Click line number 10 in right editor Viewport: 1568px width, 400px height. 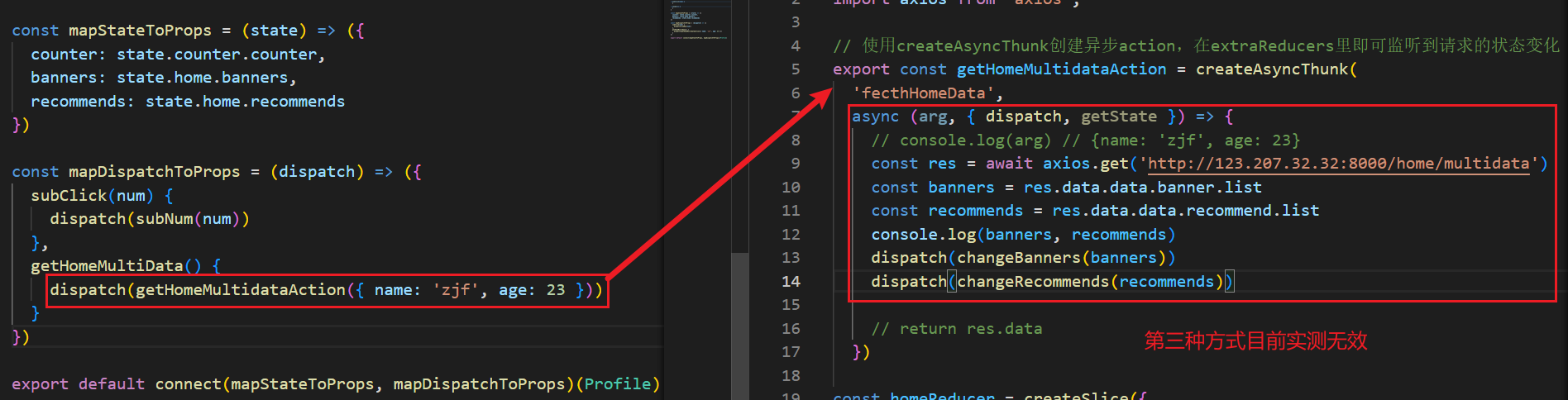click(791, 188)
